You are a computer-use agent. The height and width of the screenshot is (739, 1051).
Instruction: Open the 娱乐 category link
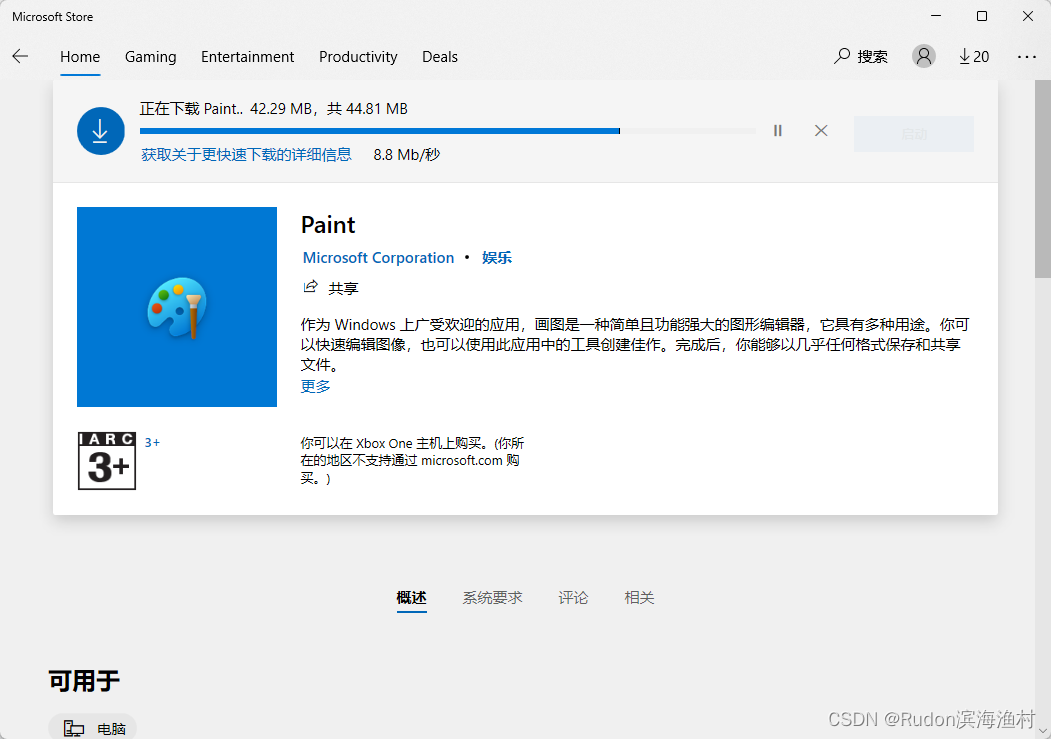point(497,258)
